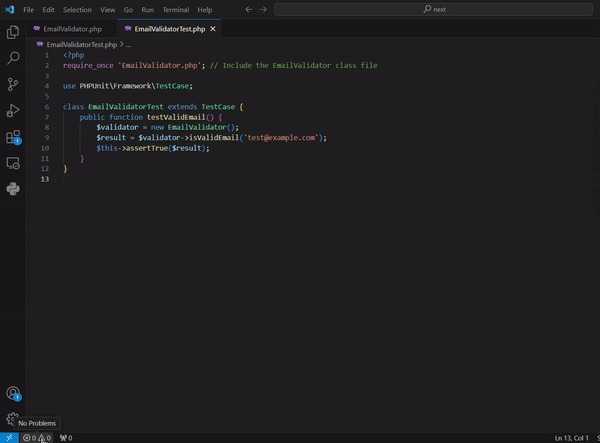Click the assertTrue call on line 10

(x=147, y=148)
